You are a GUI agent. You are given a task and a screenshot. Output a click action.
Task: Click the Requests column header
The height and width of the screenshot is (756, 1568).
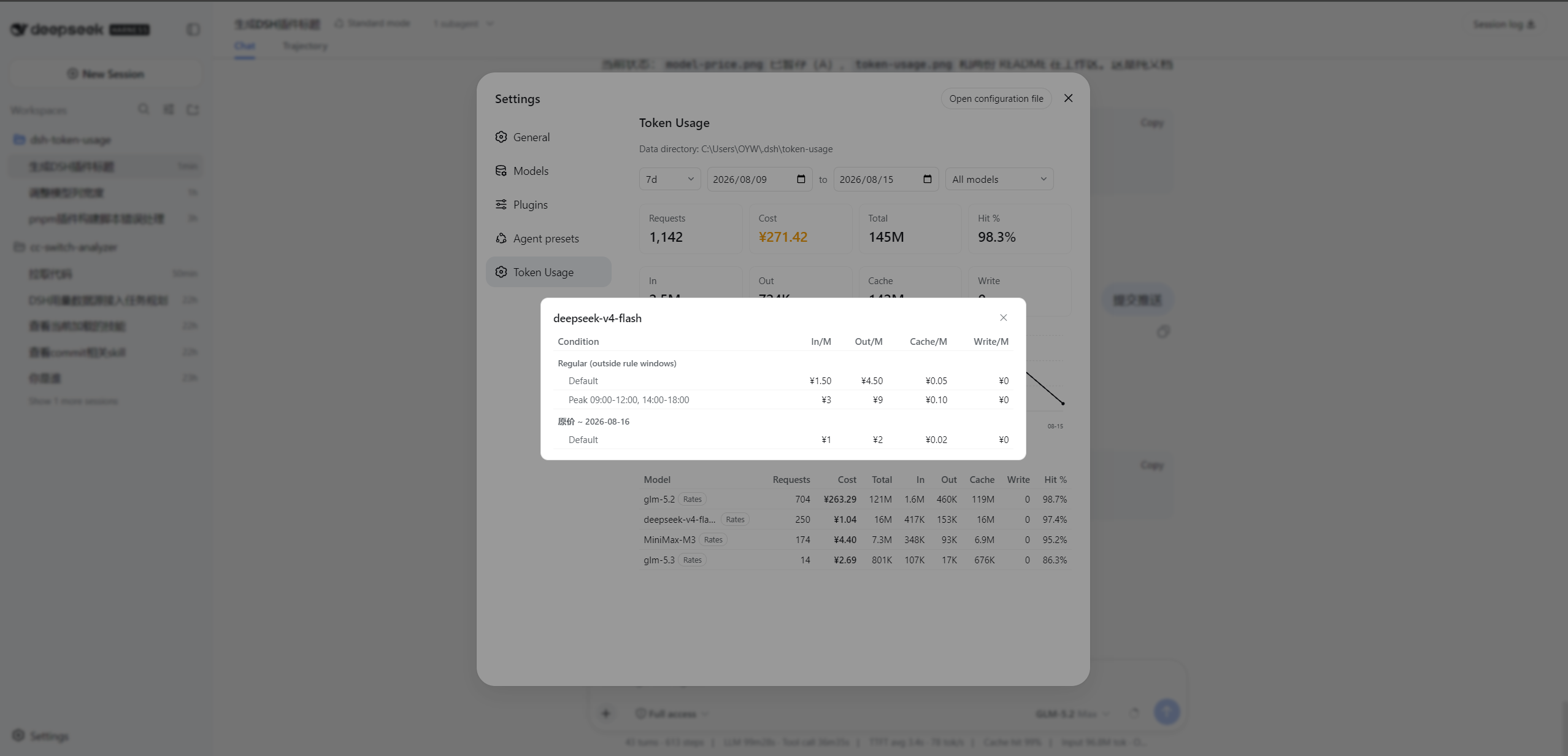[791, 480]
